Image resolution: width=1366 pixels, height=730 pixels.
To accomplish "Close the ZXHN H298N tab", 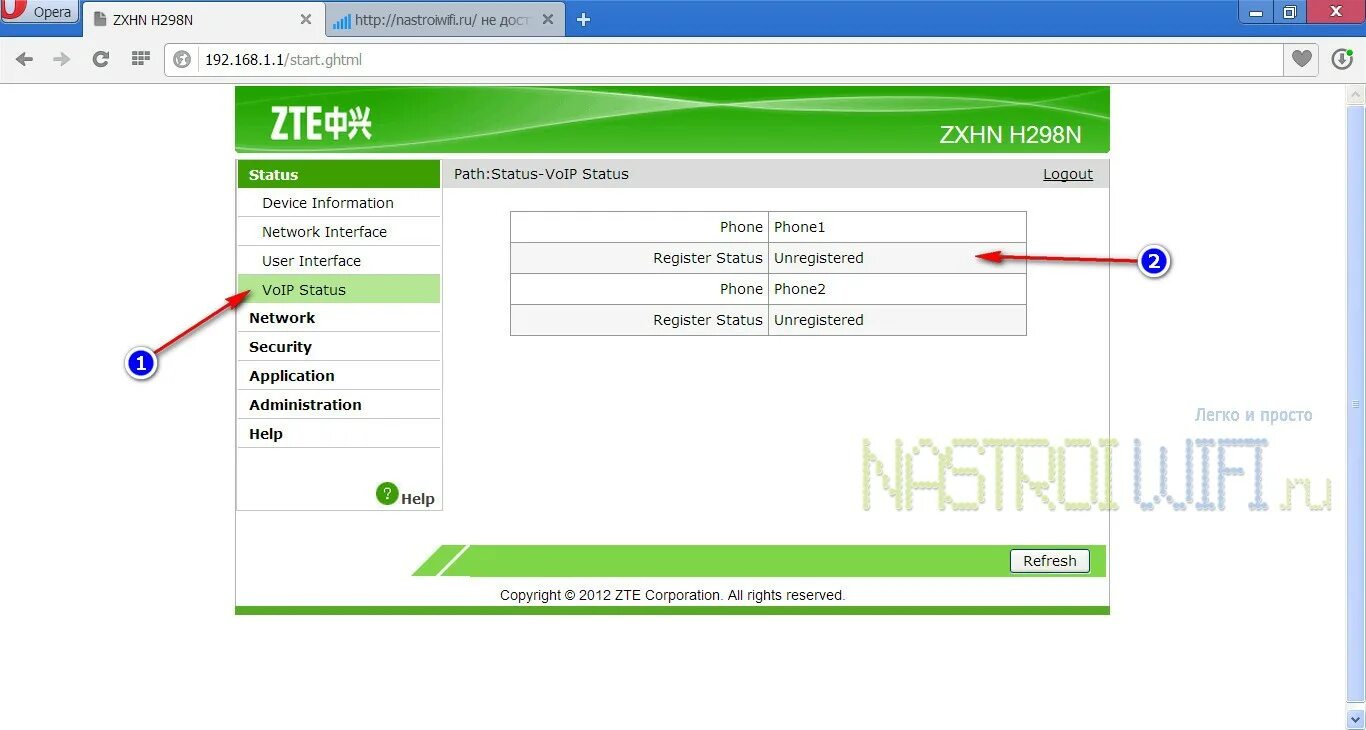I will click(307, 20).
